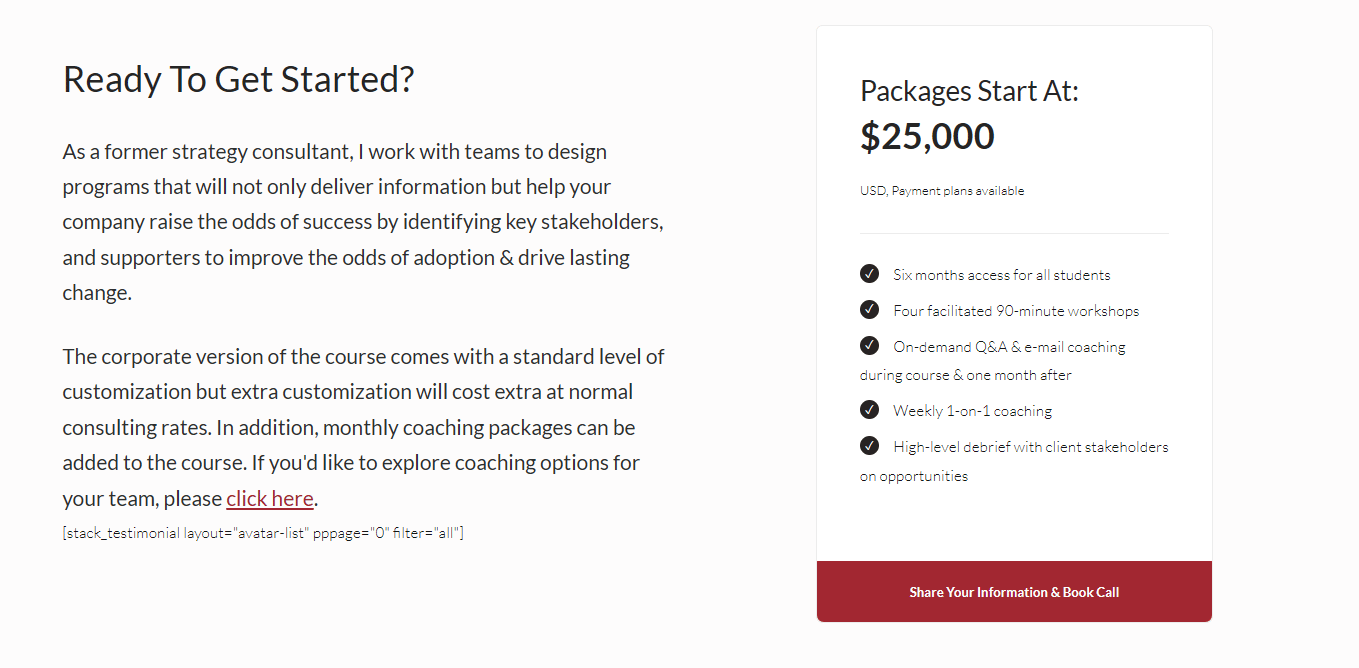Click the checkmark icon beside Six months access
Viewport: 1359px width, 668px height.
(869, 273)
